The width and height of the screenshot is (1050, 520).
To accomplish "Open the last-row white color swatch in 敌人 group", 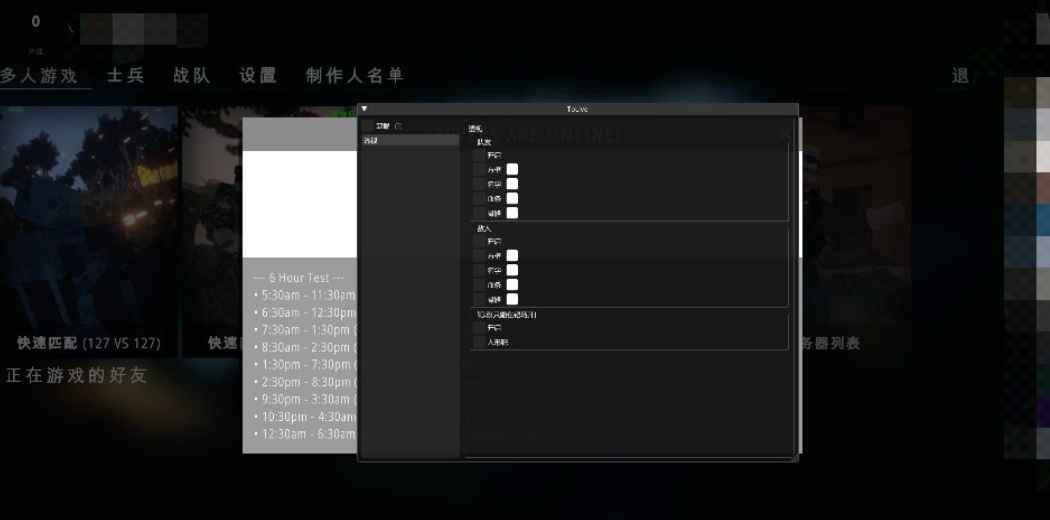I will (x=512, y=299).
